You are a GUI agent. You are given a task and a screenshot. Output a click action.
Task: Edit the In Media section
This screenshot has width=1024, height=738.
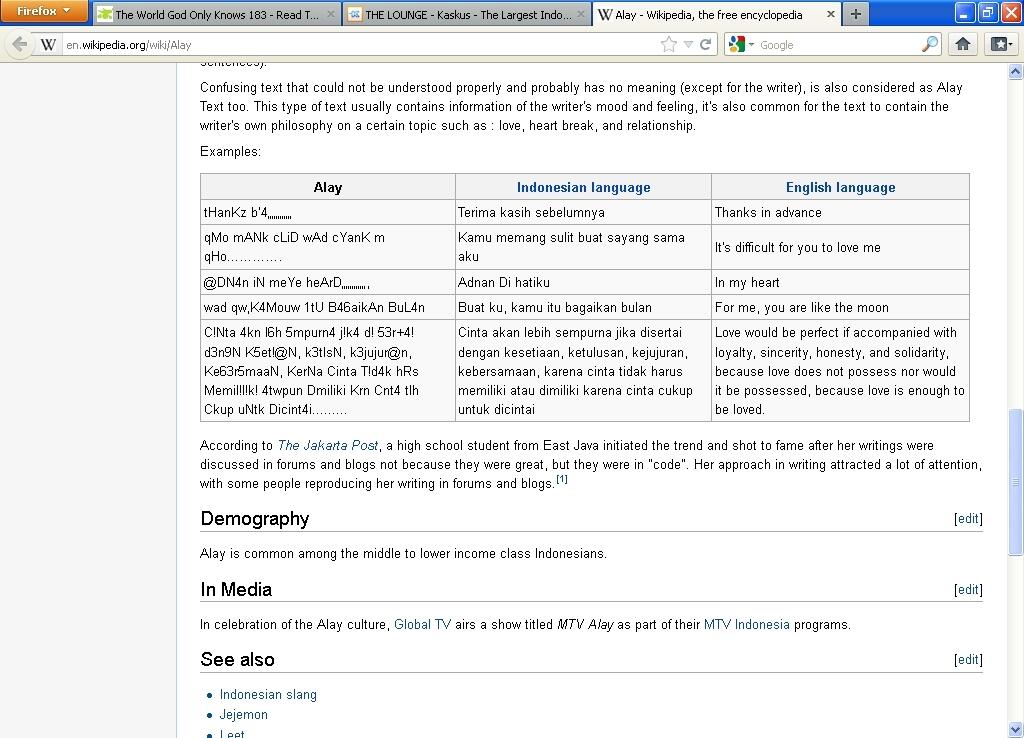pyautogui.click(x=968, y=589)
